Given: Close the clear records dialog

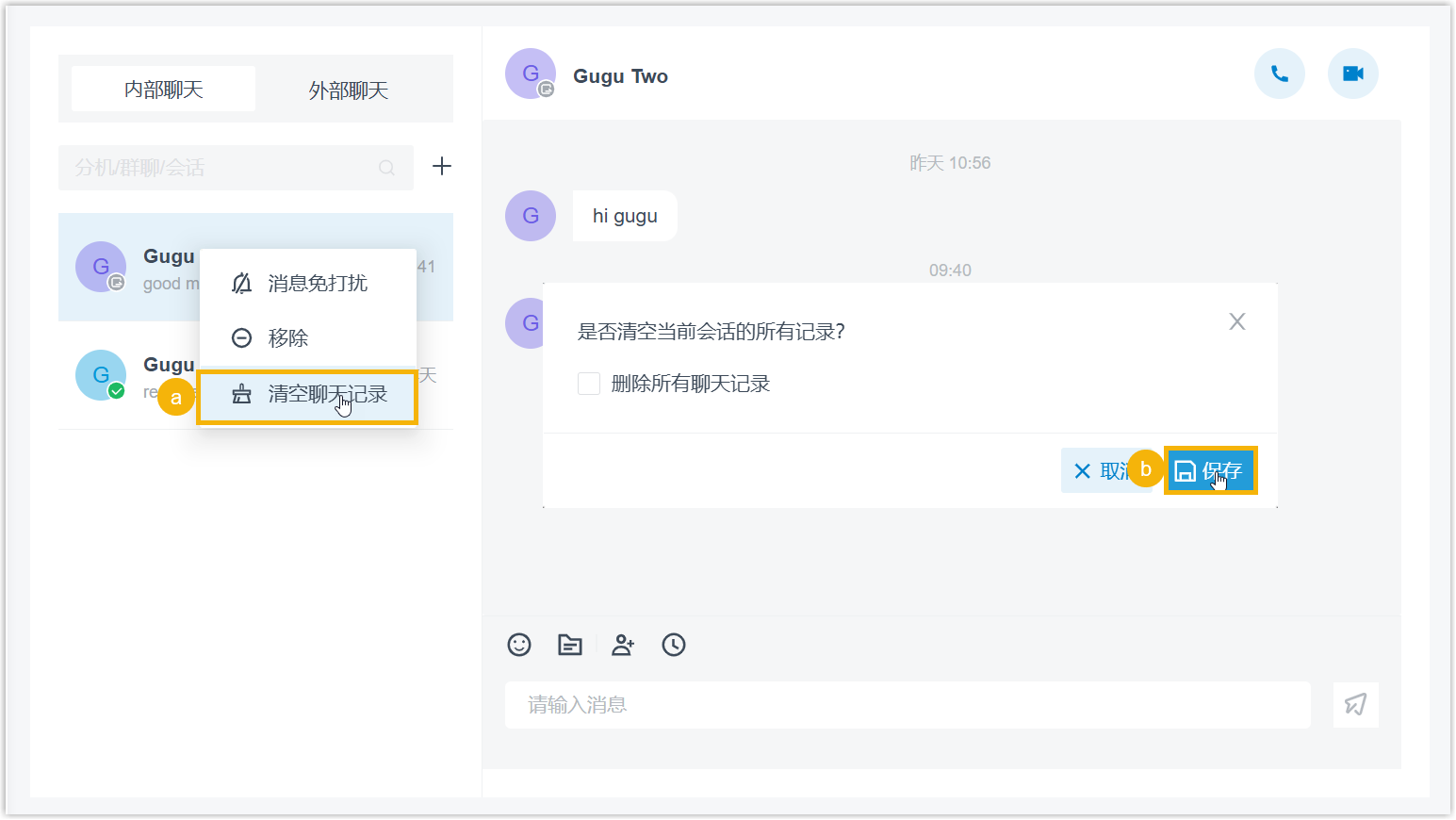Looking at the screenshot, I should coord(1237,321).
